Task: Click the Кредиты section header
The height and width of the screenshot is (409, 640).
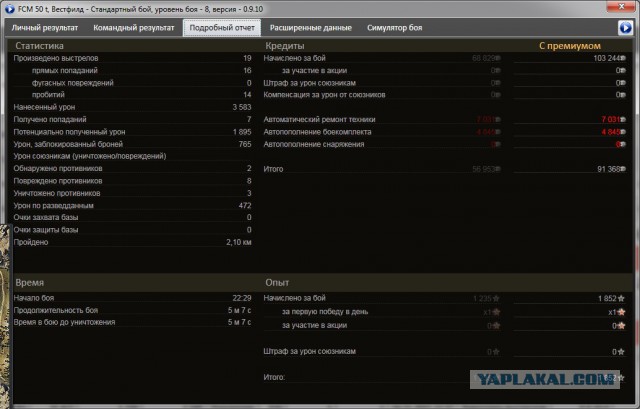Action: [285, 46]
